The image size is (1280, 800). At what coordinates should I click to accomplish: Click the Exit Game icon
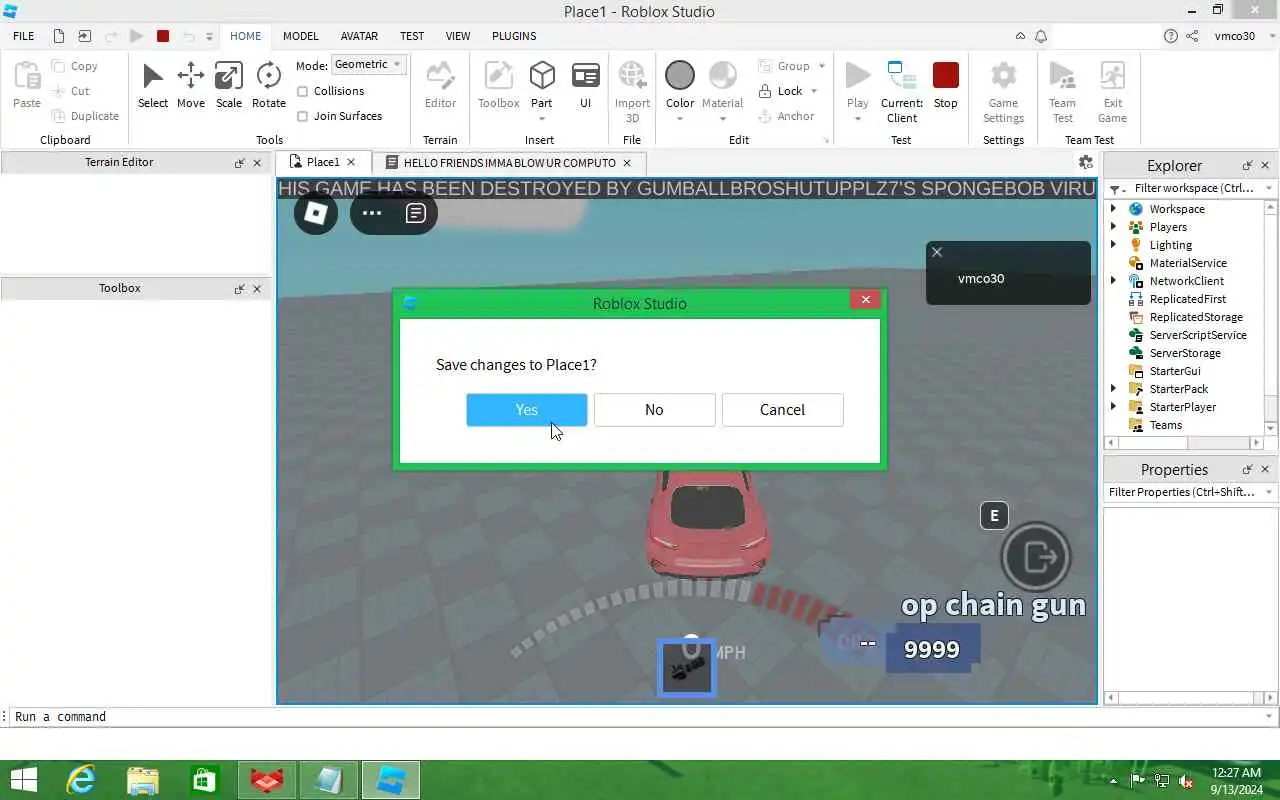pyautogui.click(x=1112, y=76)
